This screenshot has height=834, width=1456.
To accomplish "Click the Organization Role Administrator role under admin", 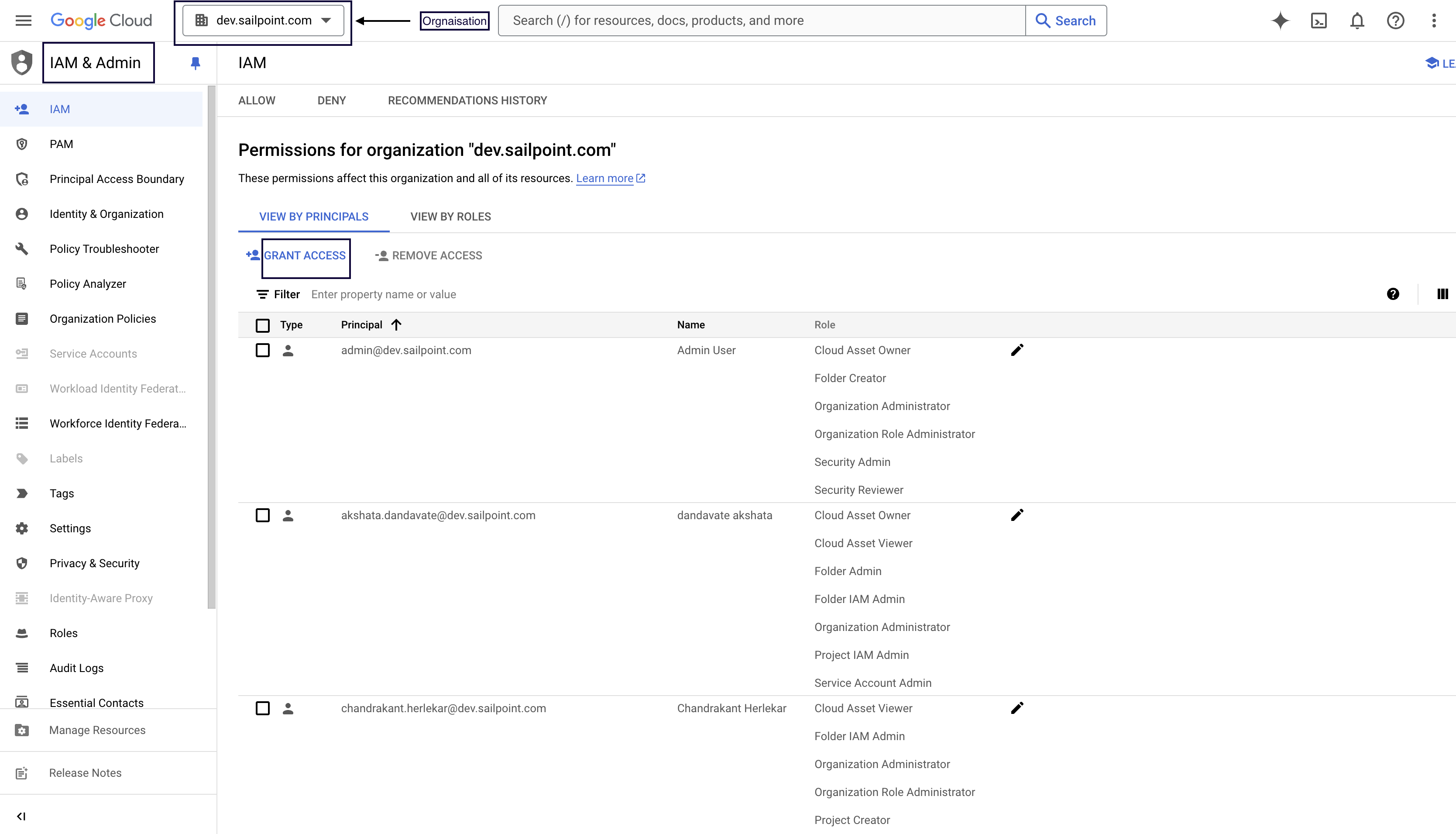I will [x=894, y=434].
